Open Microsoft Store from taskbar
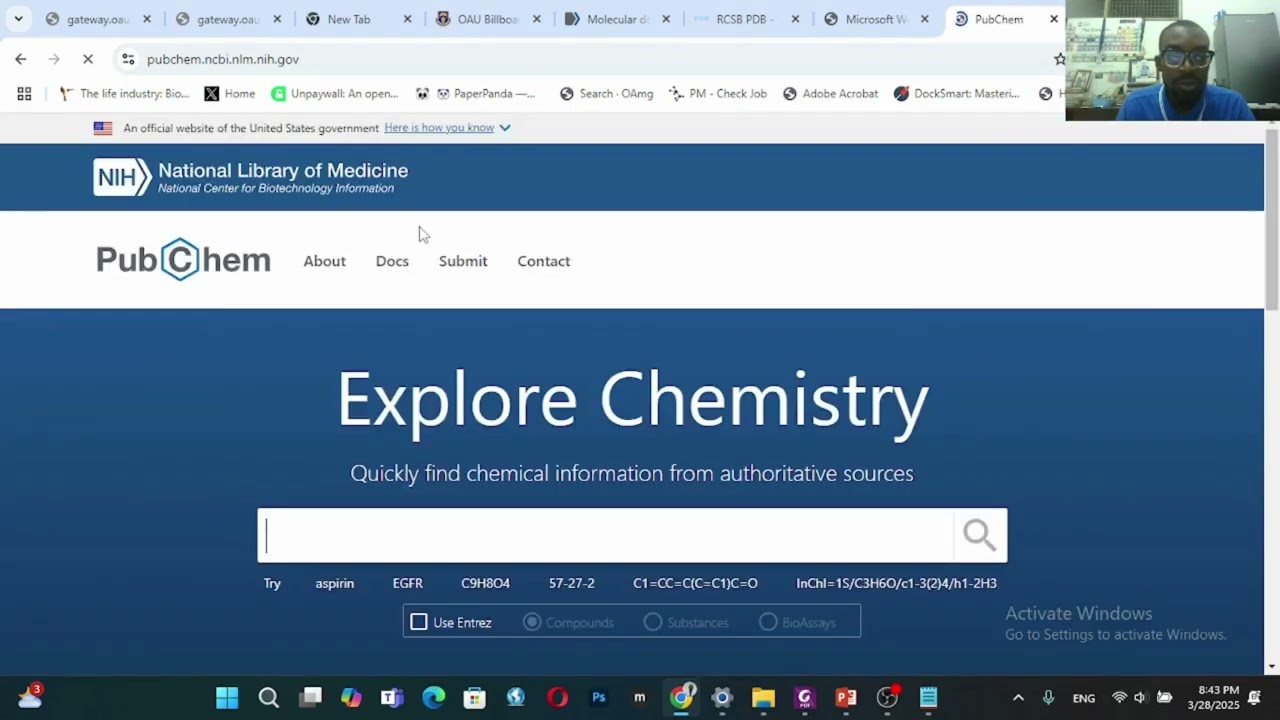This screenshot has width=1280, height=720. tap(475, 697)
